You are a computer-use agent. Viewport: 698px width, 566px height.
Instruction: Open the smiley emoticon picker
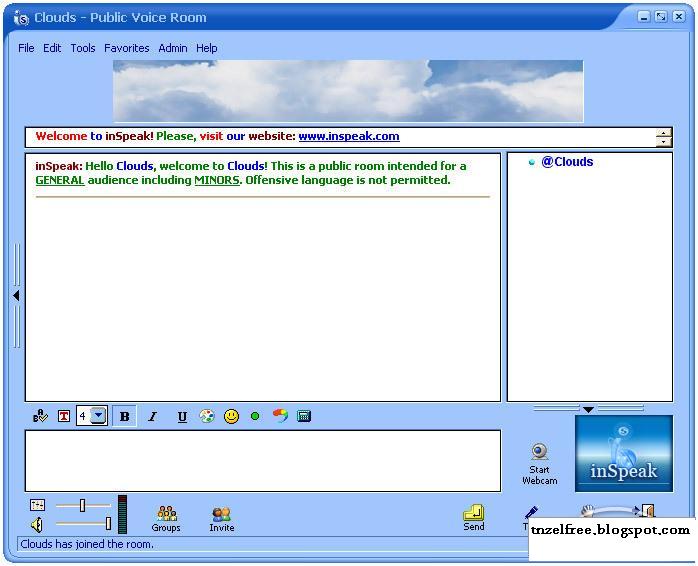pos(231,416)
